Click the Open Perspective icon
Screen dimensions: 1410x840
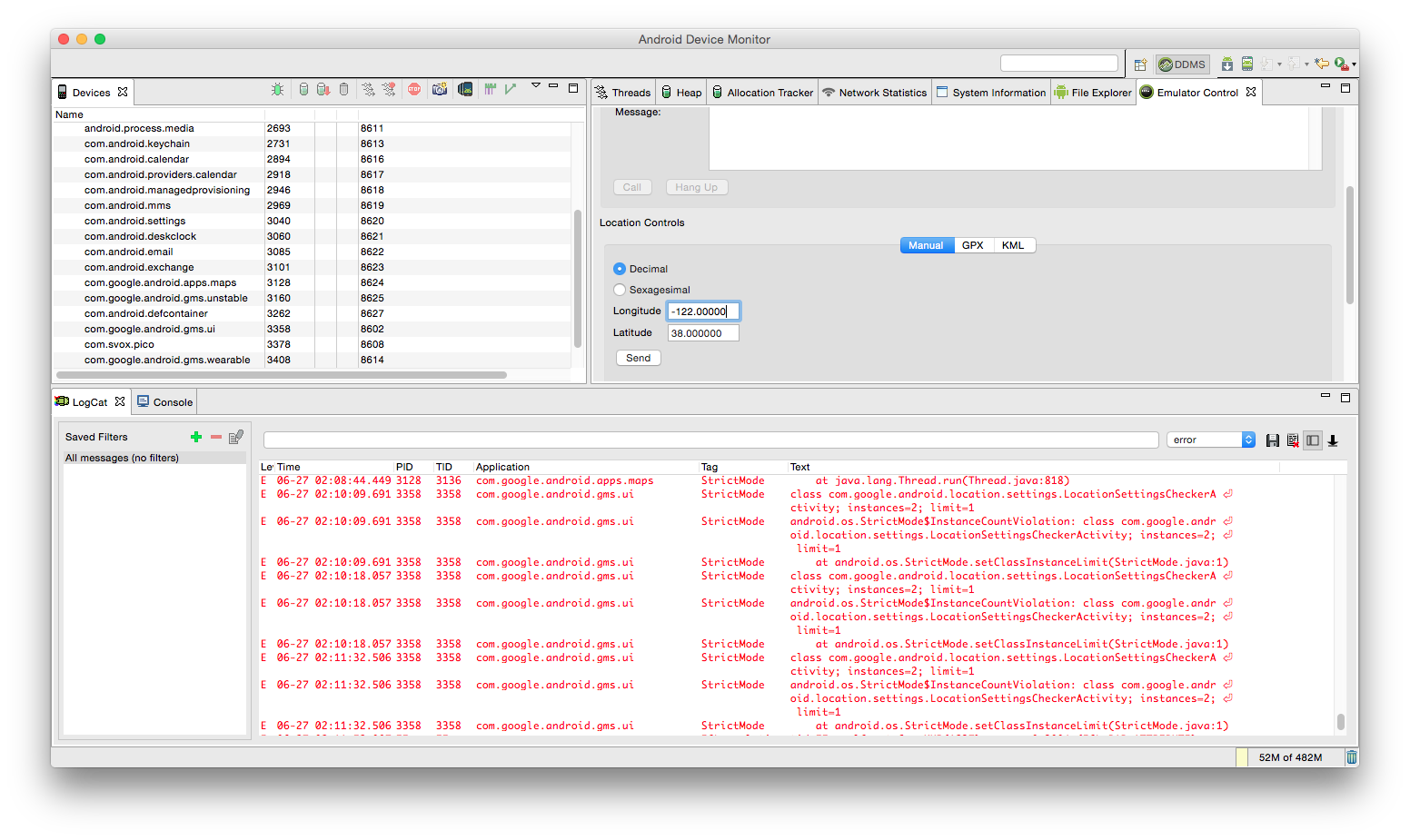[x=1140, y=64]
